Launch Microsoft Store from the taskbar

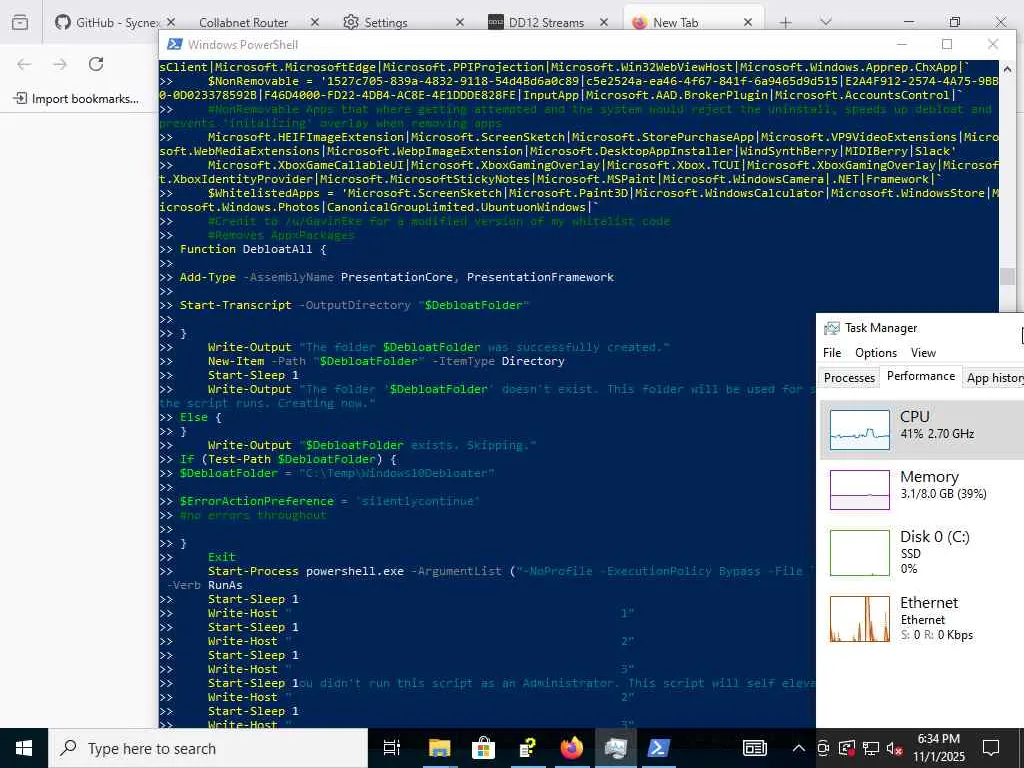point(484,748)
